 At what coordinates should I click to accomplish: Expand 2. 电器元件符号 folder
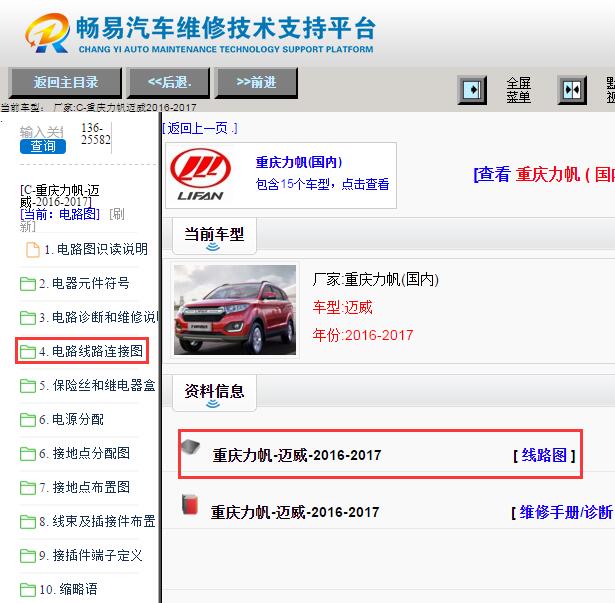coord(84,283)
